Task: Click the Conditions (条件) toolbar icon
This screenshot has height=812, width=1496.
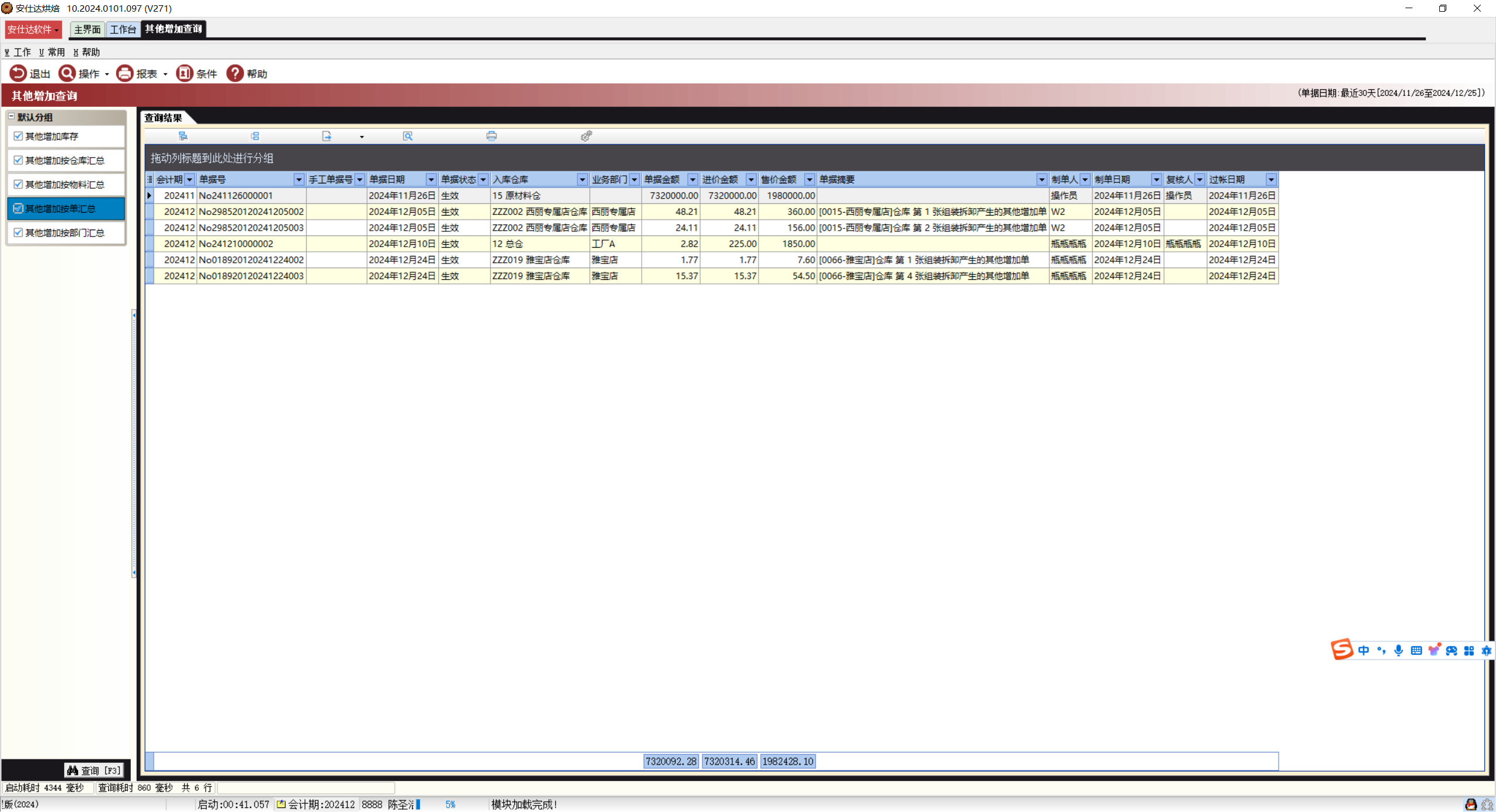Action: tap(185, 73)
